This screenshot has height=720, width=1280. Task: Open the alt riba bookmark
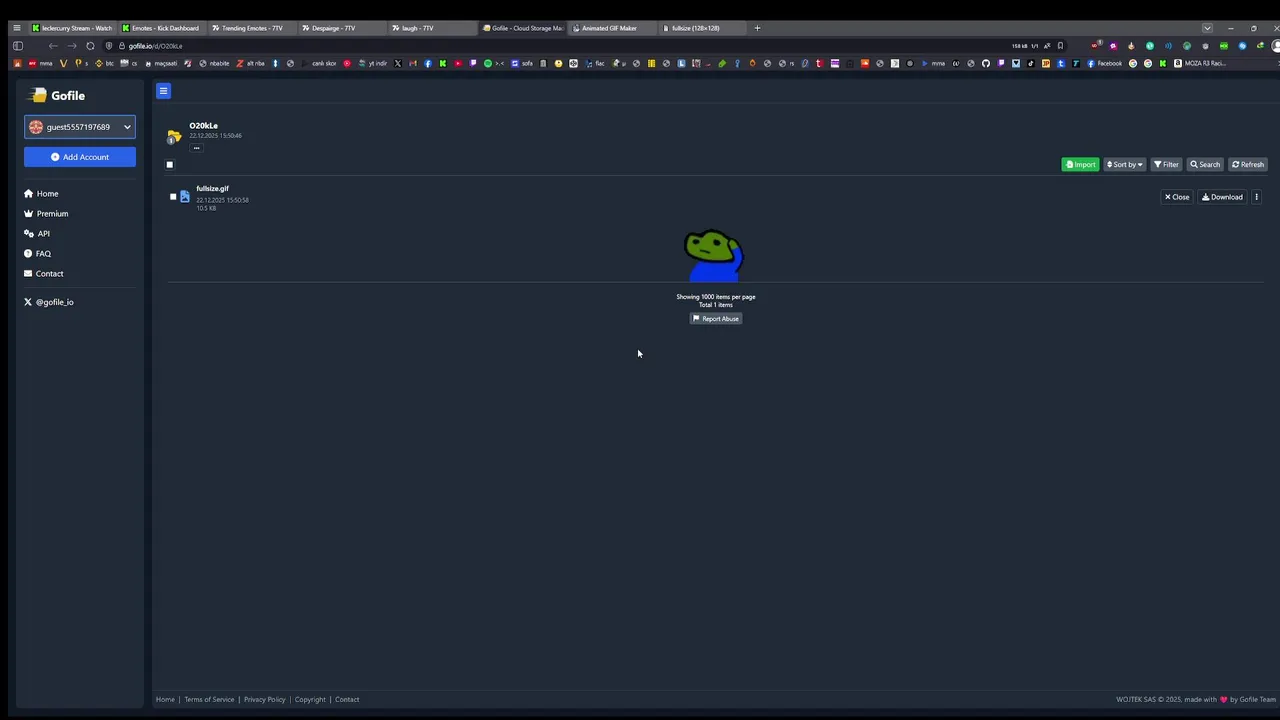pyautogui.click(x=251, y=63)
